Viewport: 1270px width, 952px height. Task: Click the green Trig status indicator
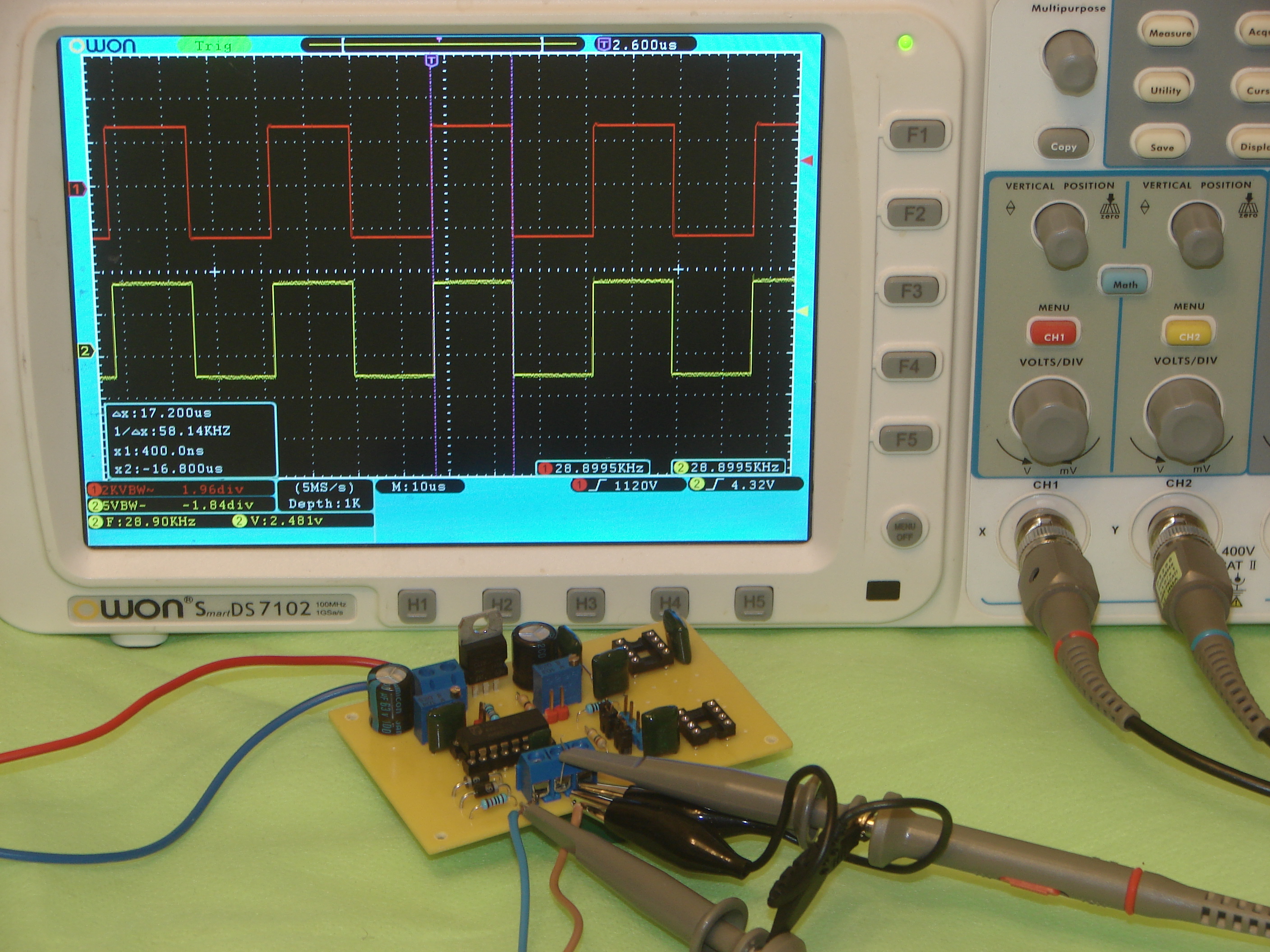pos(214,46)
